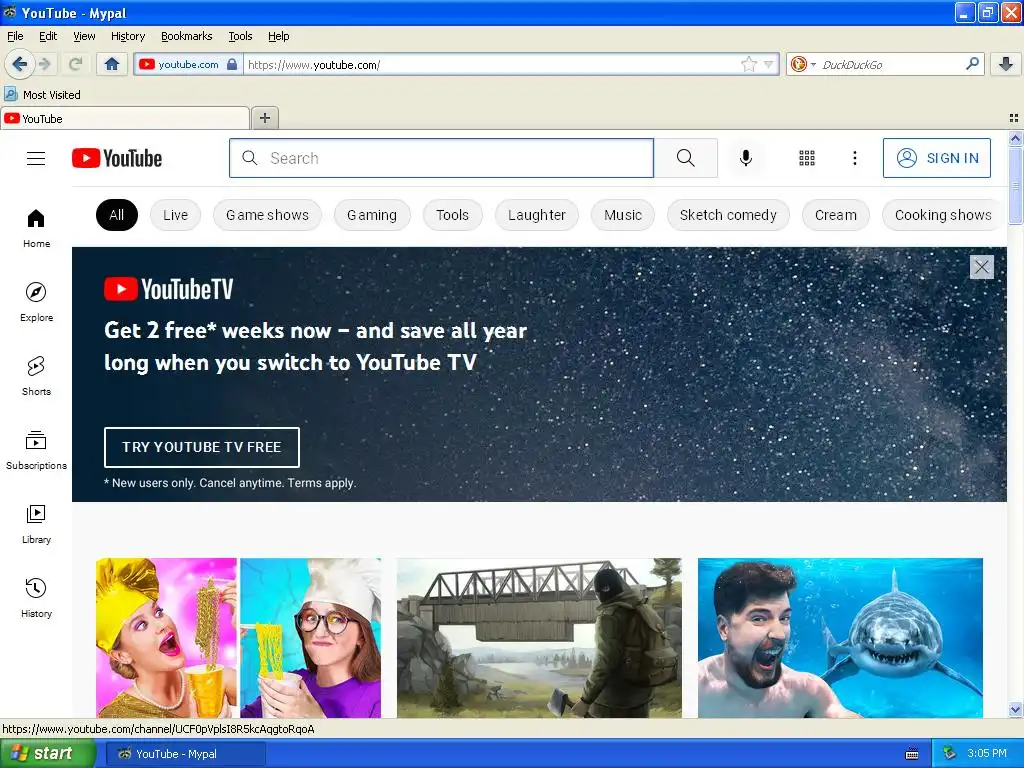Open the search engine selector dropdown
This screenshot has height=768, width=1024.
point(813,65)
